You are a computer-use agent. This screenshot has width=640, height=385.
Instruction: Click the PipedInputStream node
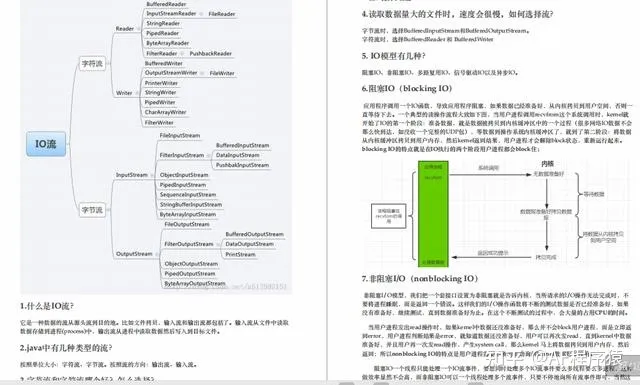coord(183,185)
